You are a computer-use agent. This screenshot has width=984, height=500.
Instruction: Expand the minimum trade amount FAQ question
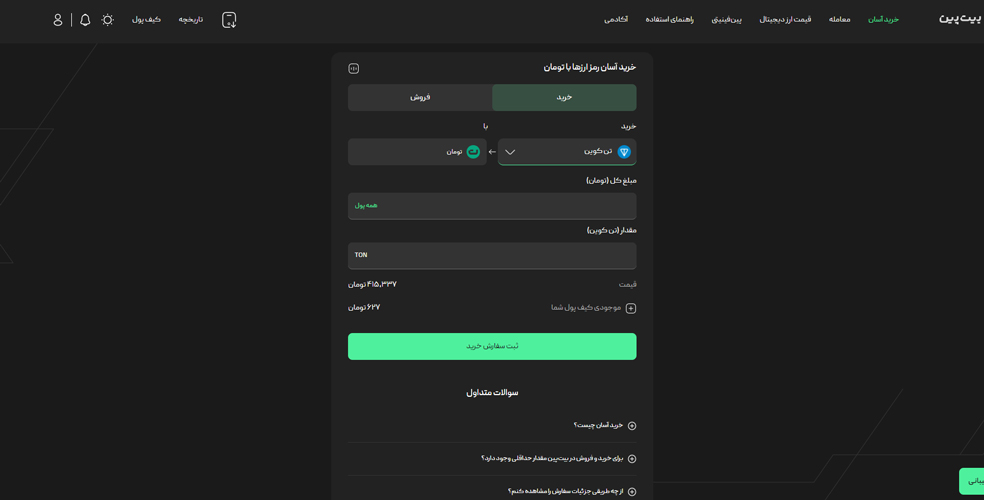coord(631,459)
